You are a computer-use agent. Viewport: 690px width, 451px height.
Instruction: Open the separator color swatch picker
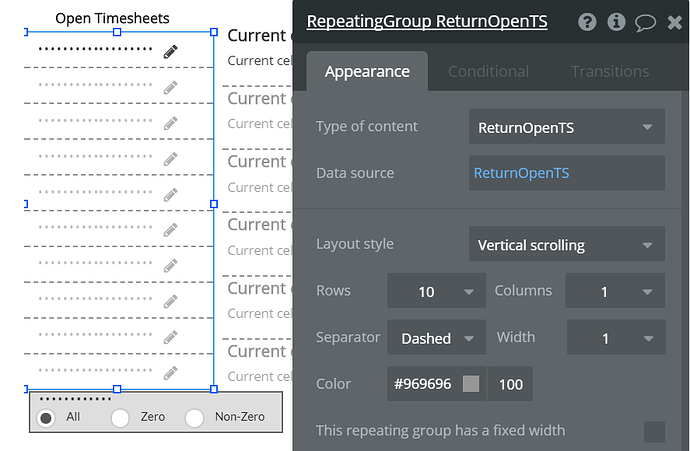471,384
